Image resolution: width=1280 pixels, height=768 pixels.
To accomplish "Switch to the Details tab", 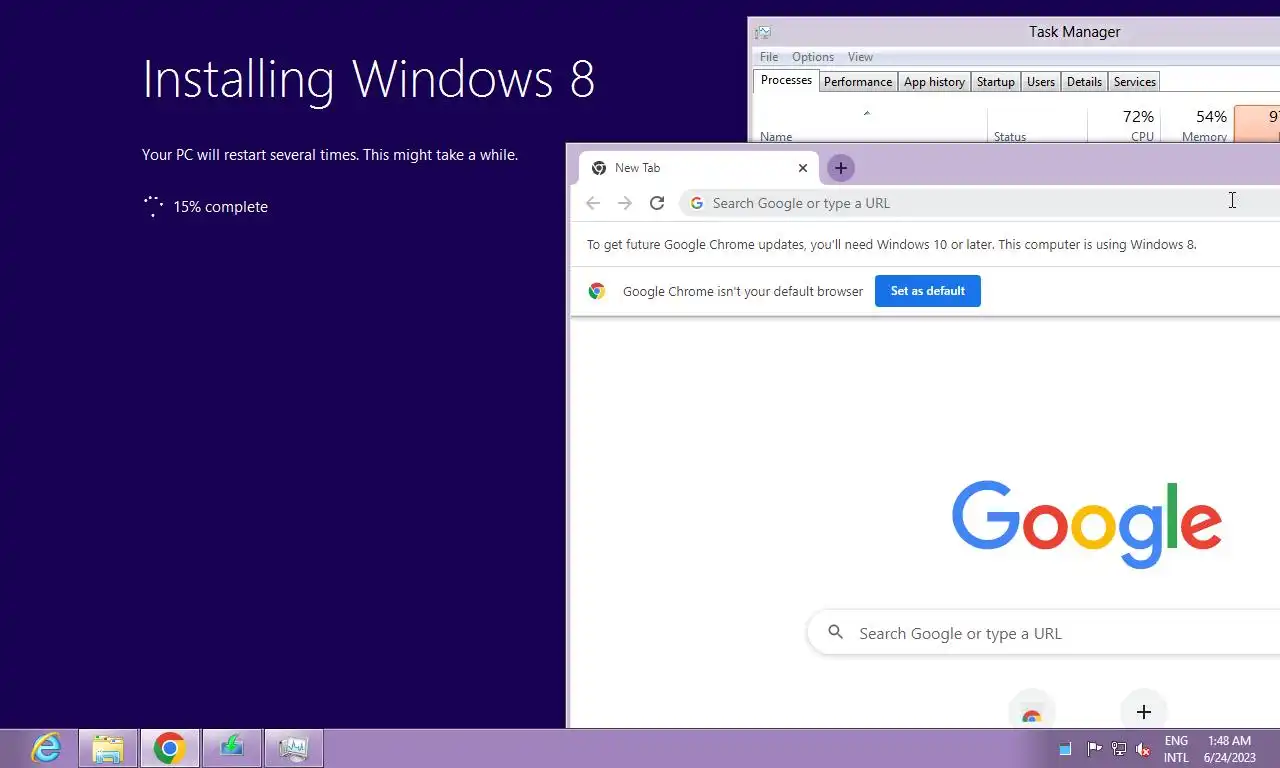I will tap(1084, 82).
